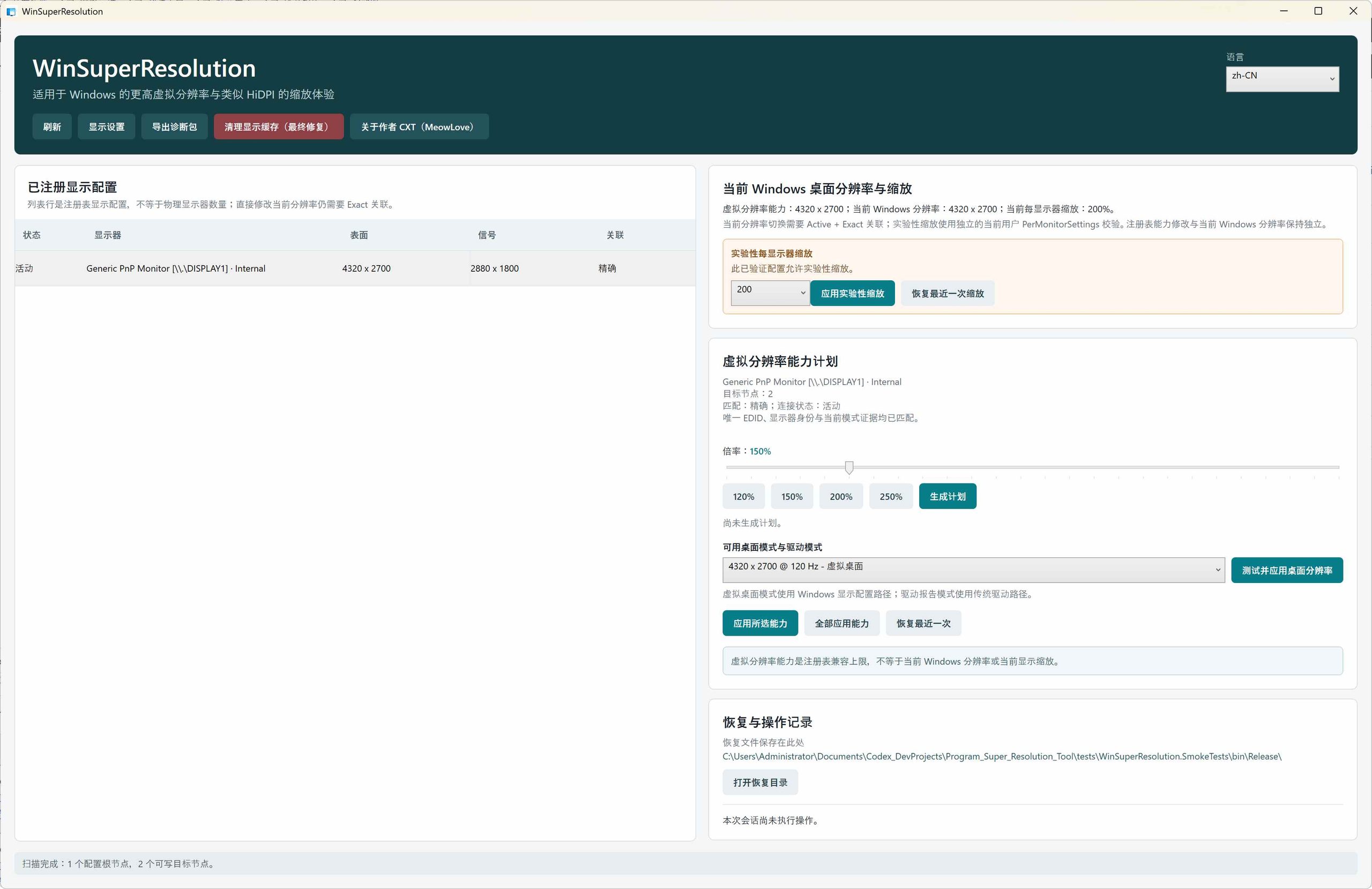Click 全部应用能力 button

(841, 623)
